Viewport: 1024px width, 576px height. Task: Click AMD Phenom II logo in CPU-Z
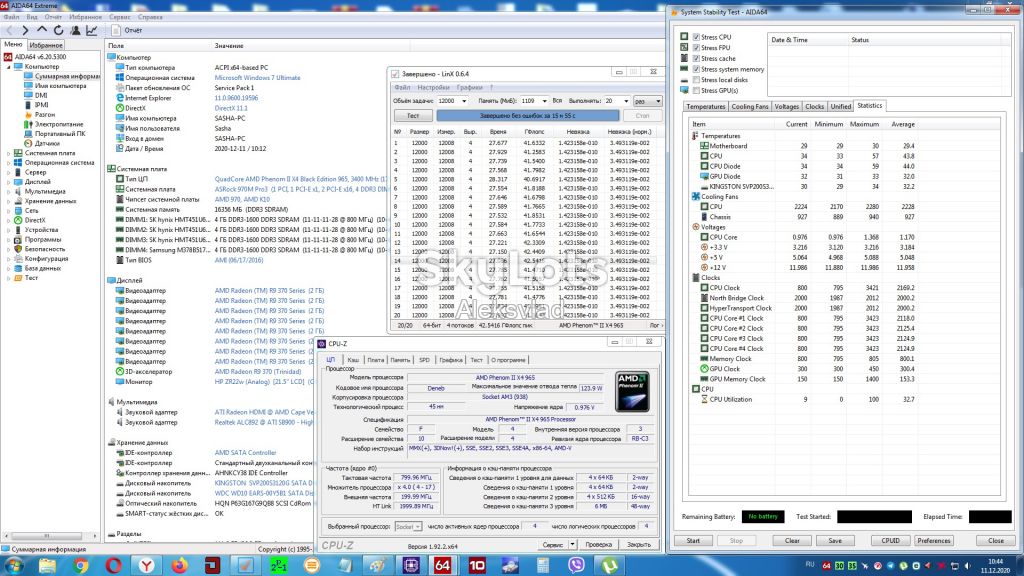point(632,392)
